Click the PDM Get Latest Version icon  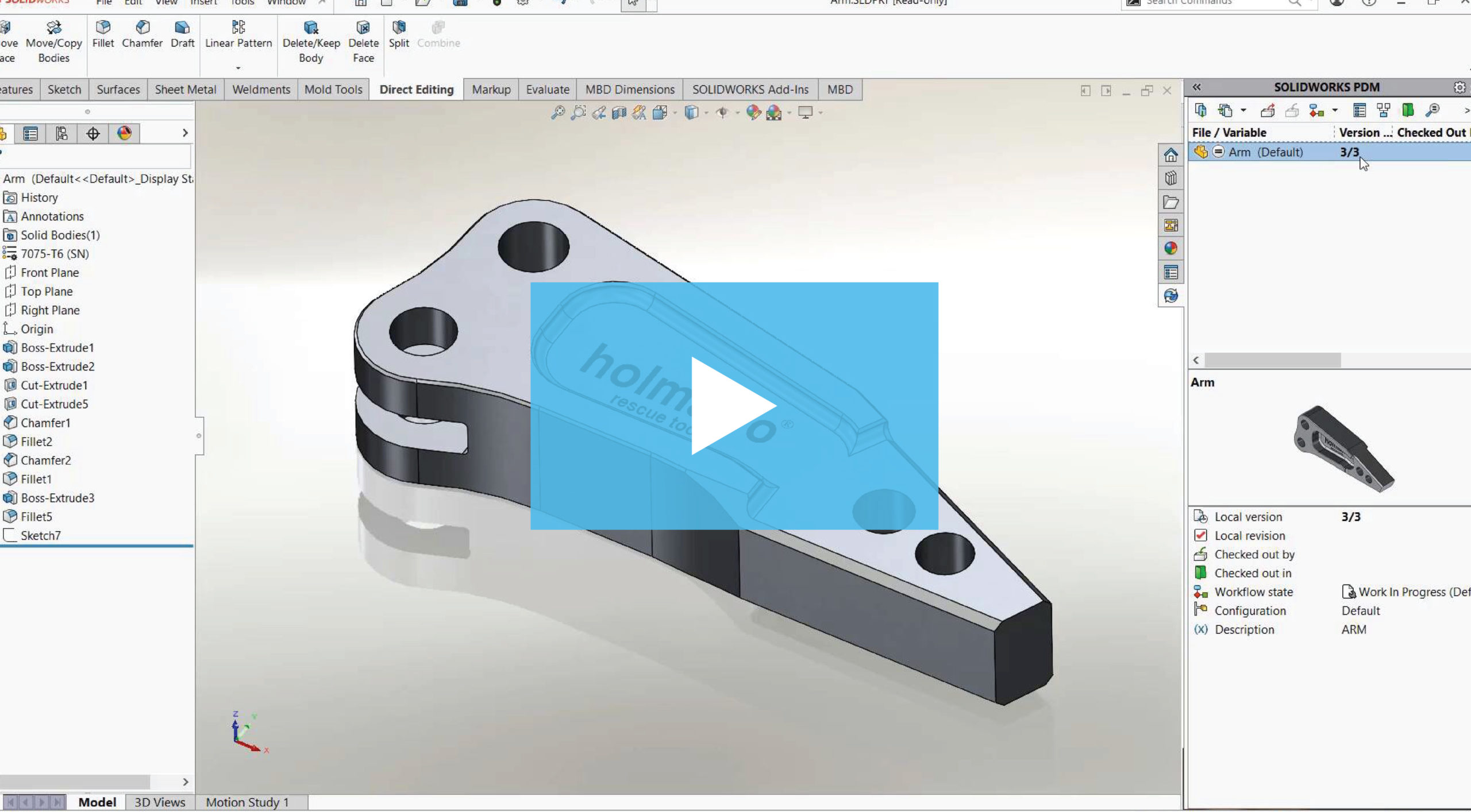click(x=1200, y=110)
